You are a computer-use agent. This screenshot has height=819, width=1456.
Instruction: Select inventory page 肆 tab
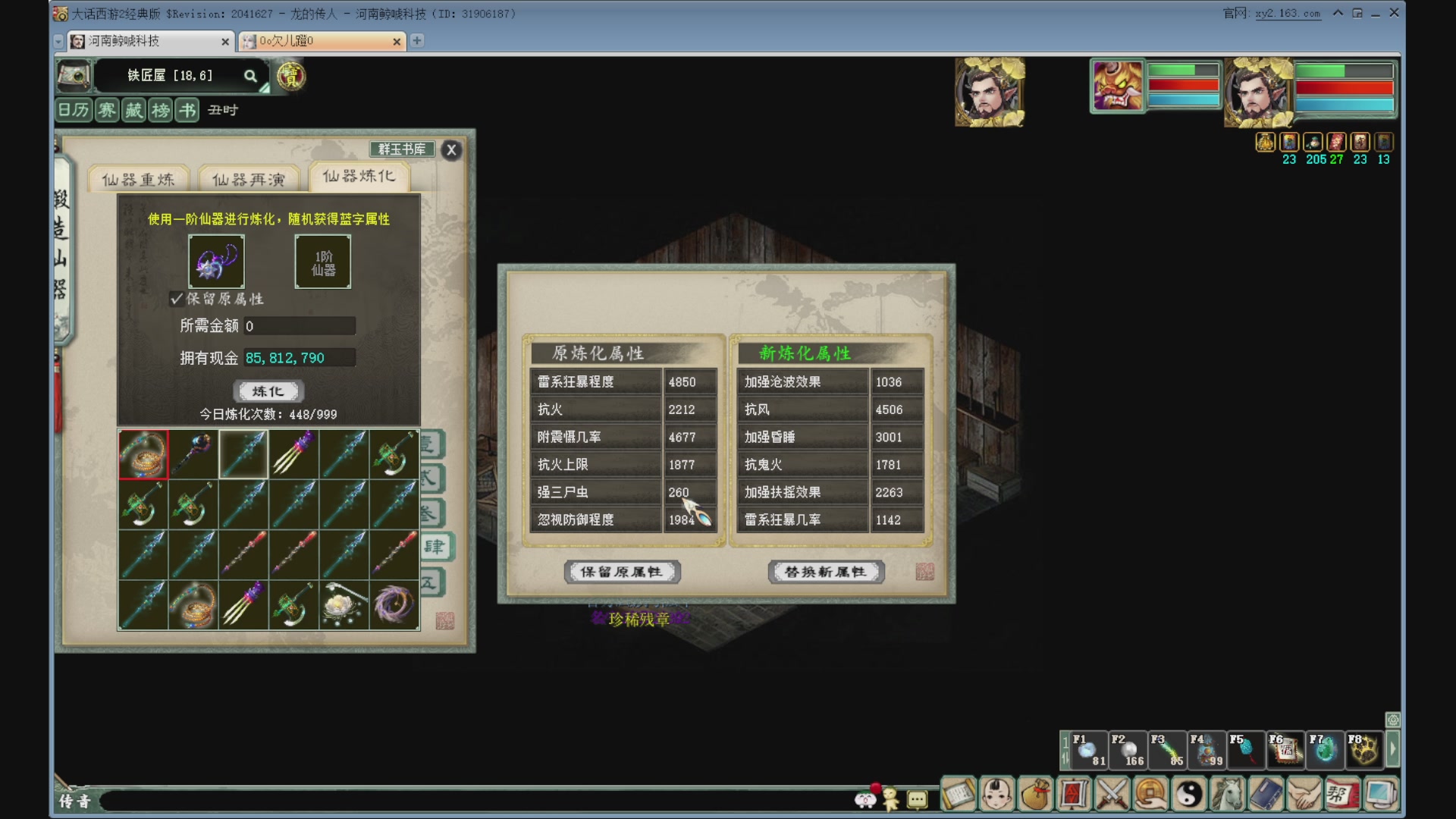click(435, 547)
